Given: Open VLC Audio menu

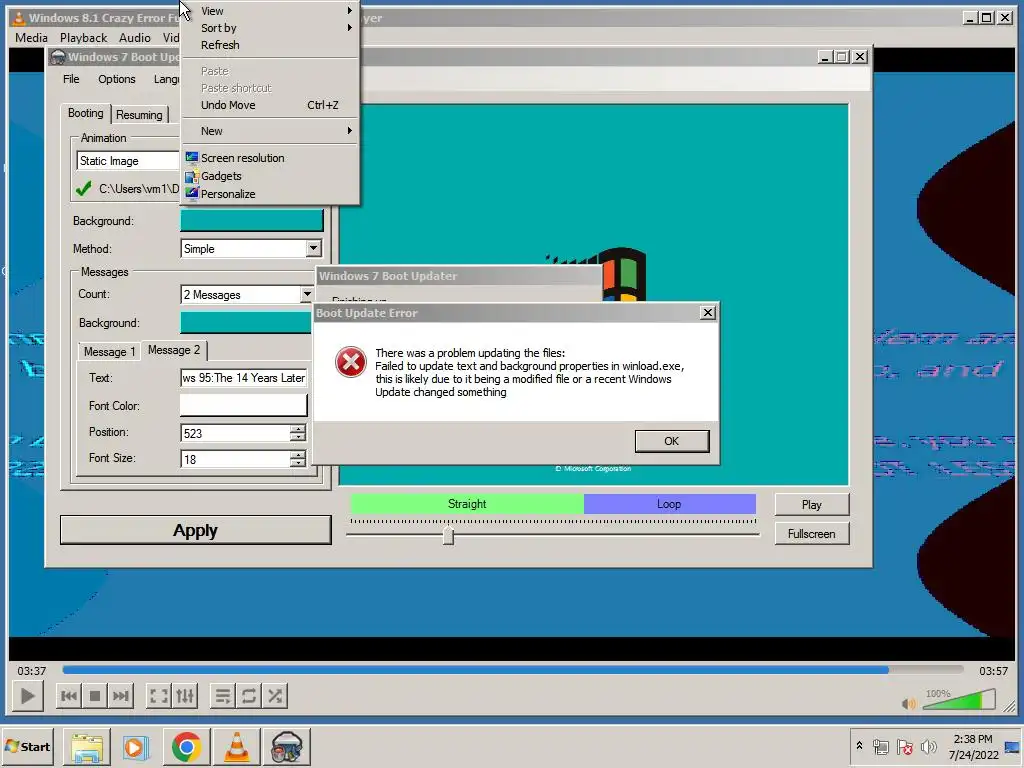Looking at the screenshot, I should click(x=135, y=38).
